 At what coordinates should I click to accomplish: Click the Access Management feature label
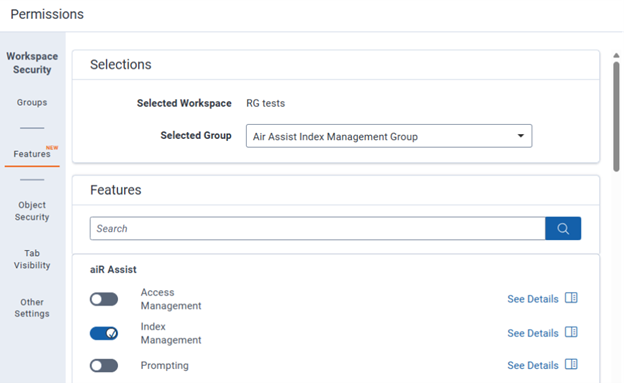171,299
